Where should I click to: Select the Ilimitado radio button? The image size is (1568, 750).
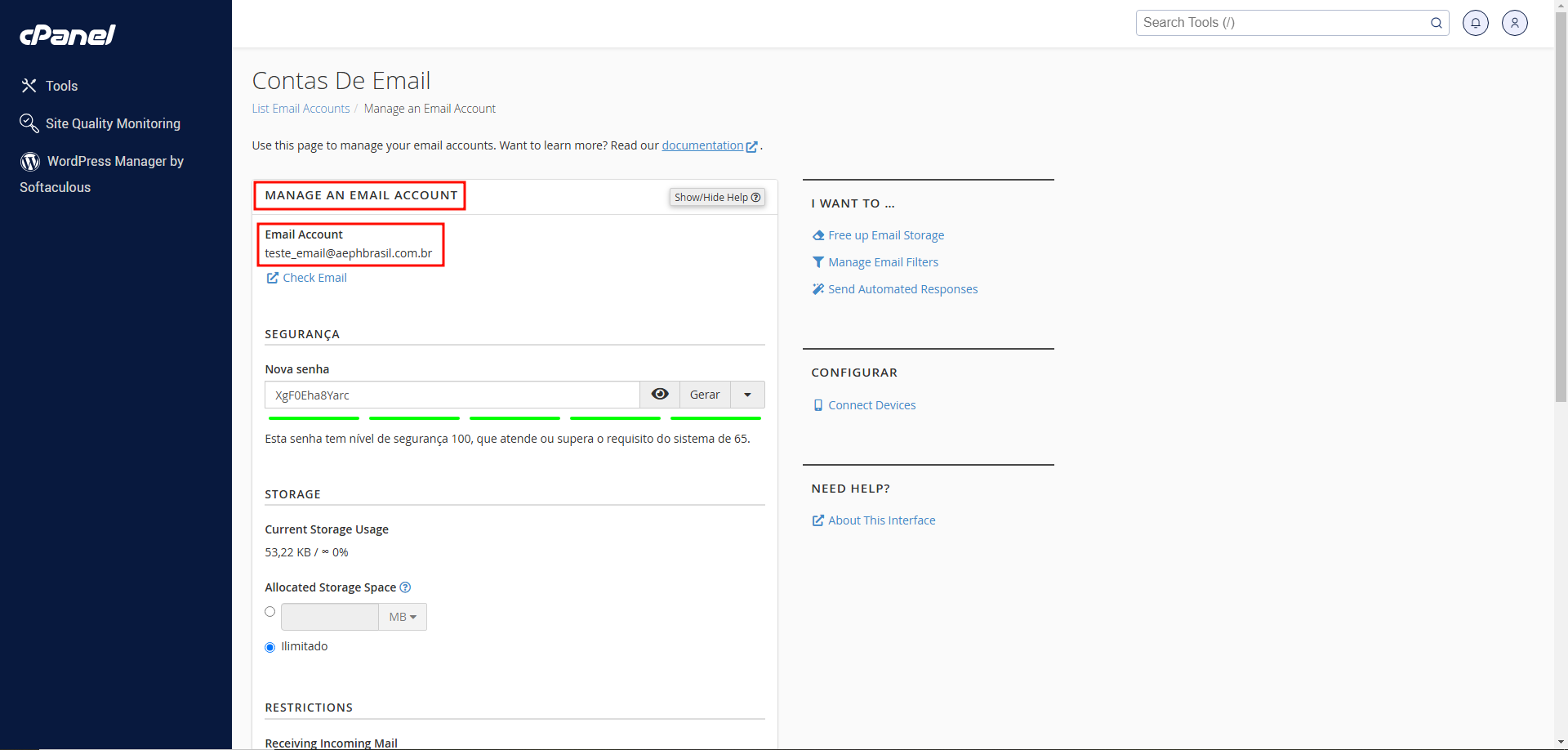coord(270,647)
